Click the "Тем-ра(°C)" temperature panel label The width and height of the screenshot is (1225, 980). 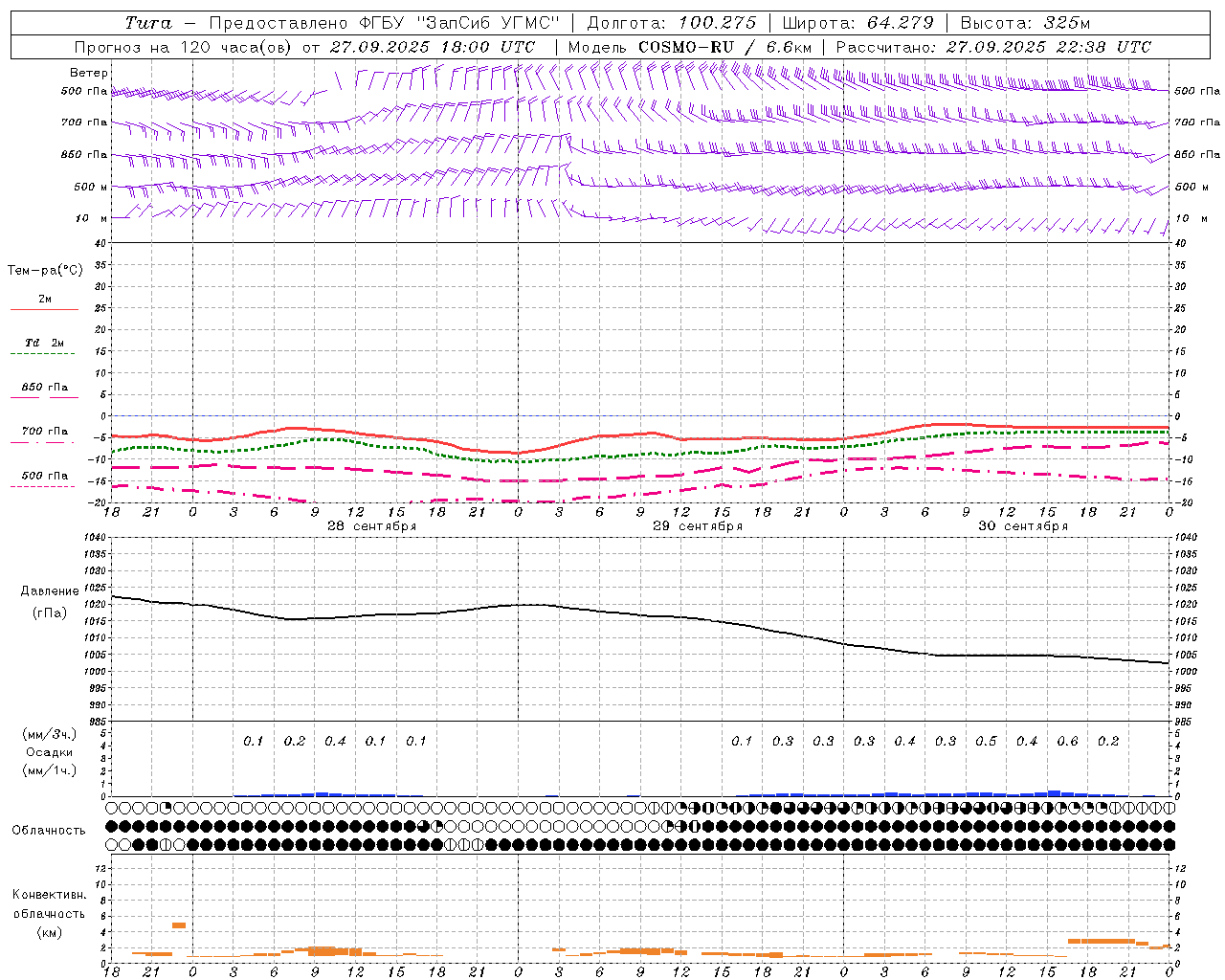pyautogui.click(x=45, y=271)
